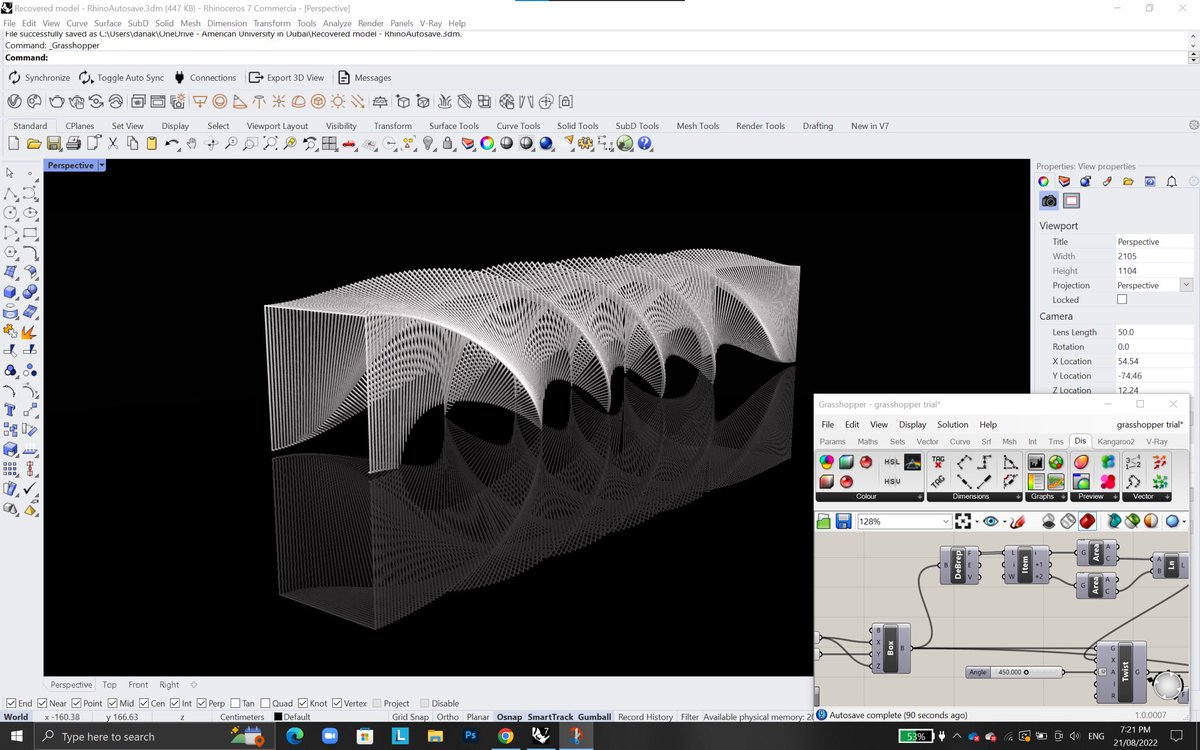The width and height of the screenshot is (1200, 750).
Task: Expand the Perspective viewport title menu arrow
Action: pos(101,165)
